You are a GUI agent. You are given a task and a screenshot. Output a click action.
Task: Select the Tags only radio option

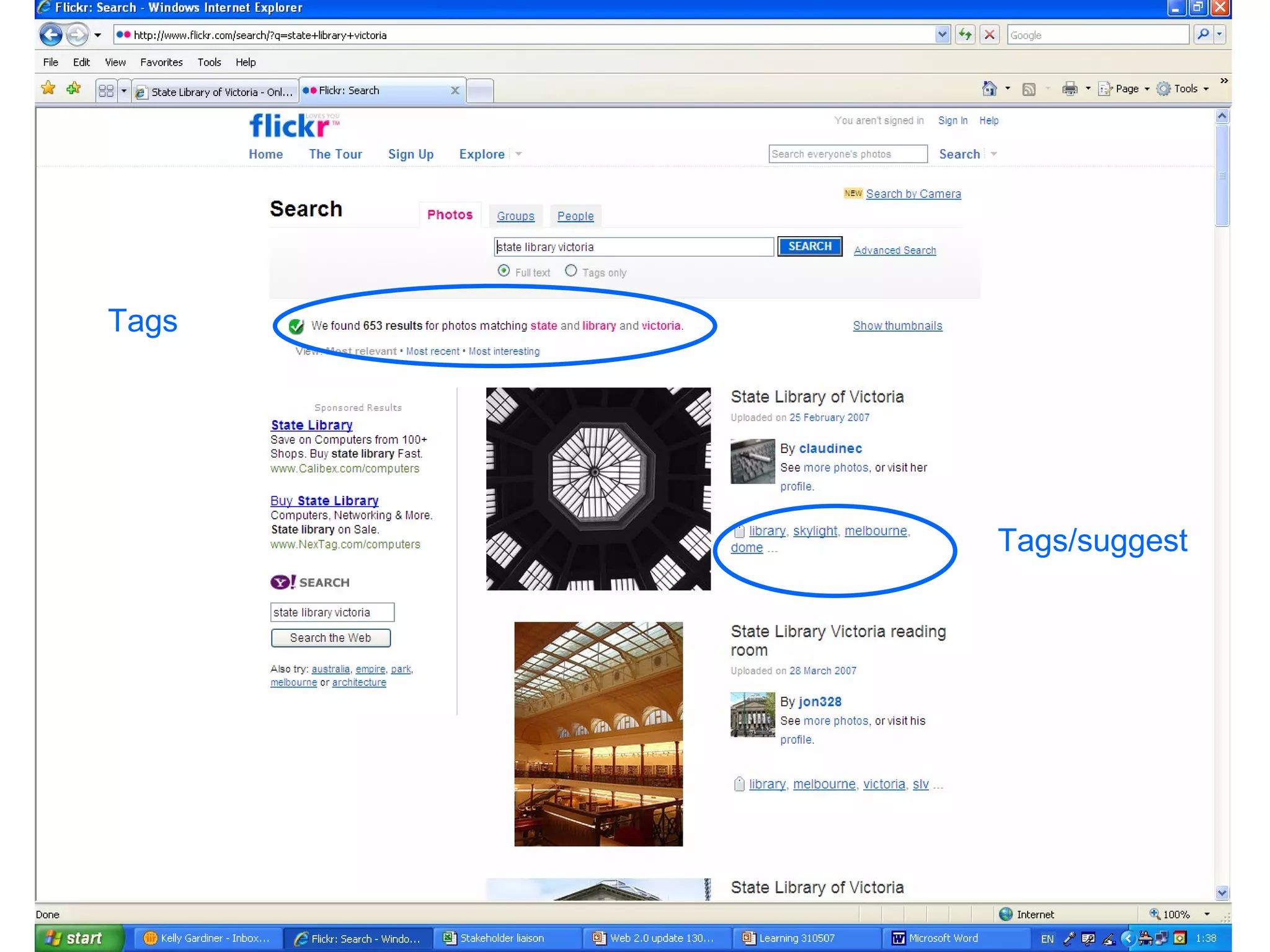(x=571, y=271)
